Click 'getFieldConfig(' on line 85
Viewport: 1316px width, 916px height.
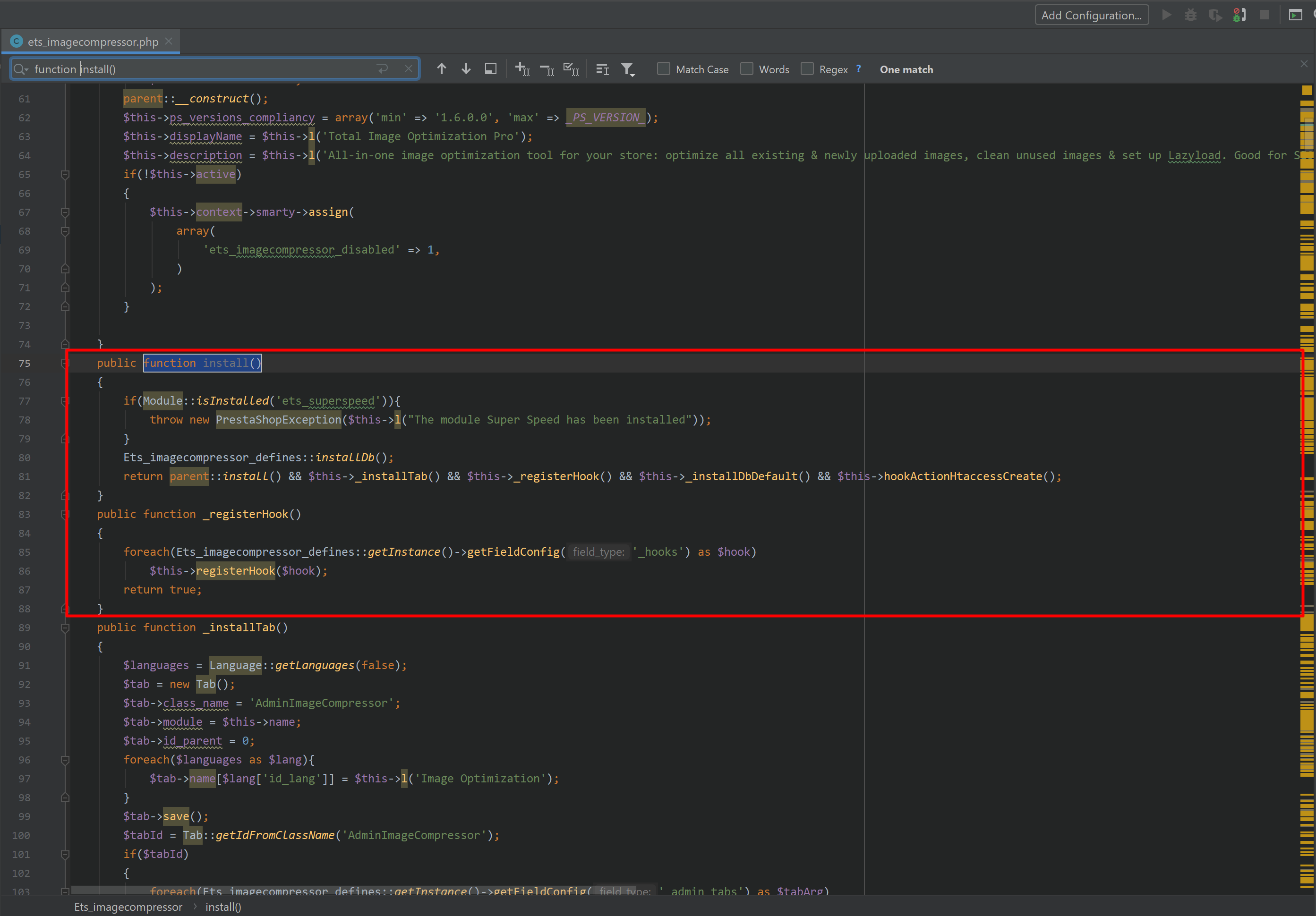click(x=516, y=551)
